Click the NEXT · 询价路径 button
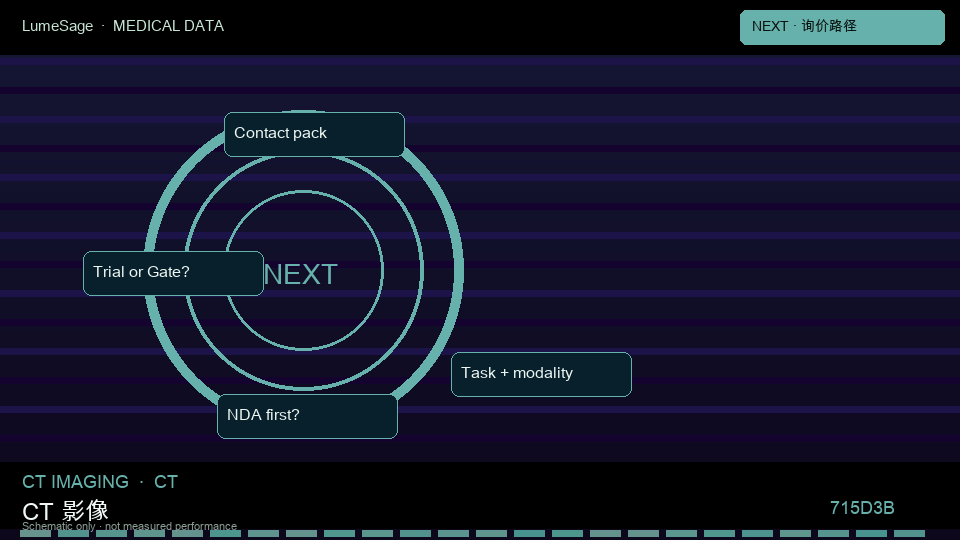The image size is (960, 540). click(x=842, y=27)
